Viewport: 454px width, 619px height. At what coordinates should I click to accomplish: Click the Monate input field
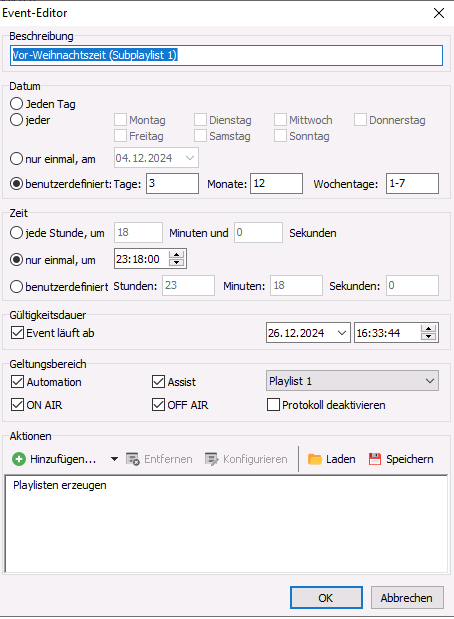pyautogui.click(x=276, y=184)
